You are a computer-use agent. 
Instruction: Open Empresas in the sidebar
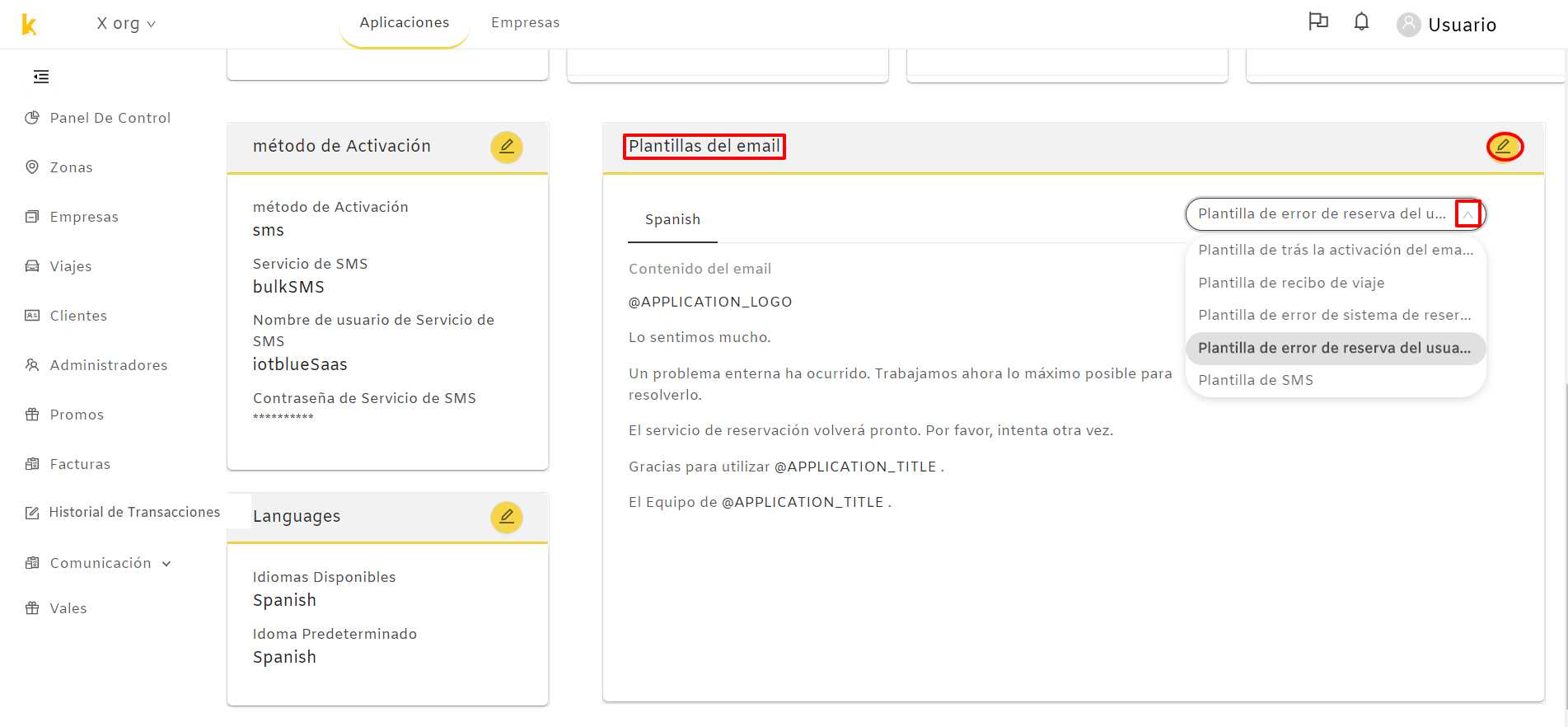point(84,217)
